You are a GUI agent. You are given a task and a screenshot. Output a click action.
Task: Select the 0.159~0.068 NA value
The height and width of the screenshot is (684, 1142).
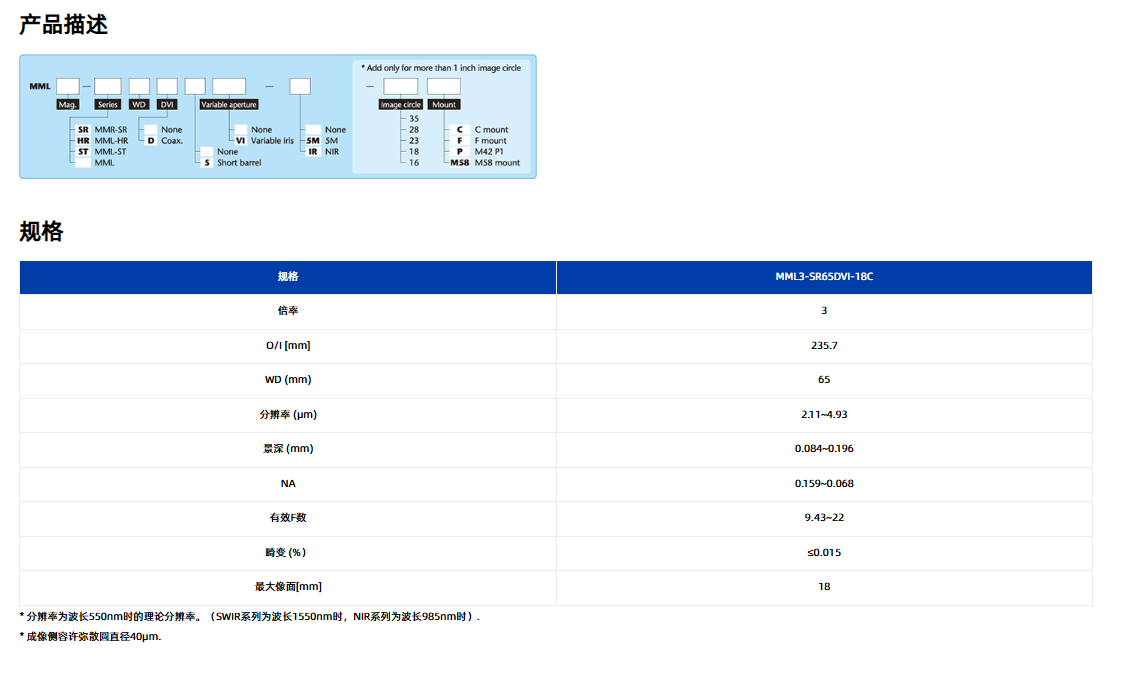(x=824, y=484)
